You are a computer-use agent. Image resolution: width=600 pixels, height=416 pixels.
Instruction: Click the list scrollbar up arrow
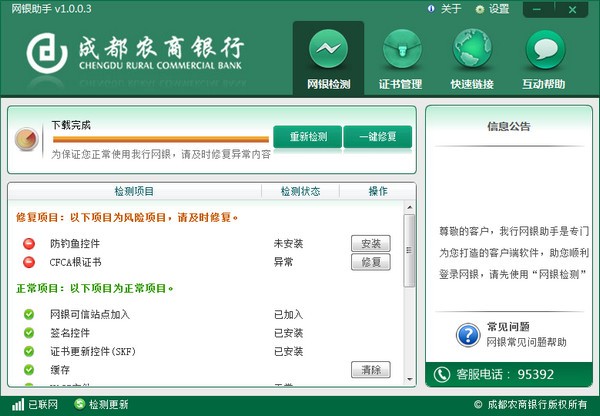tap(409, 207)
